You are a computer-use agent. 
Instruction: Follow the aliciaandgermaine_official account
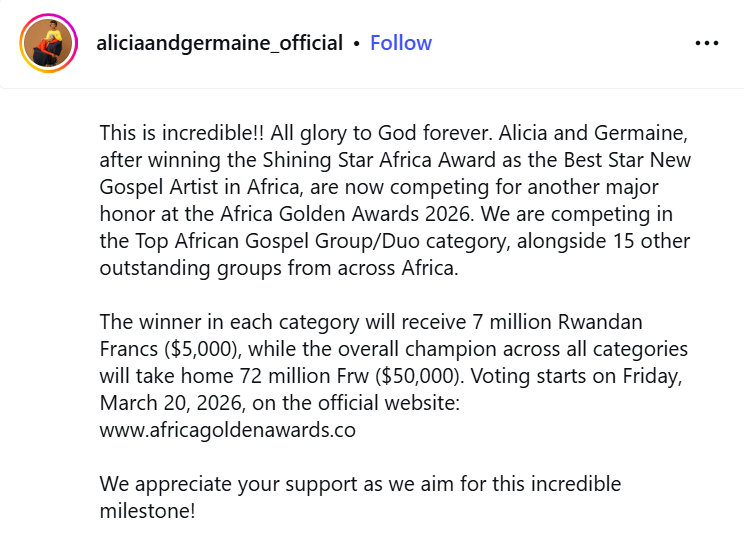pos(401,43)
